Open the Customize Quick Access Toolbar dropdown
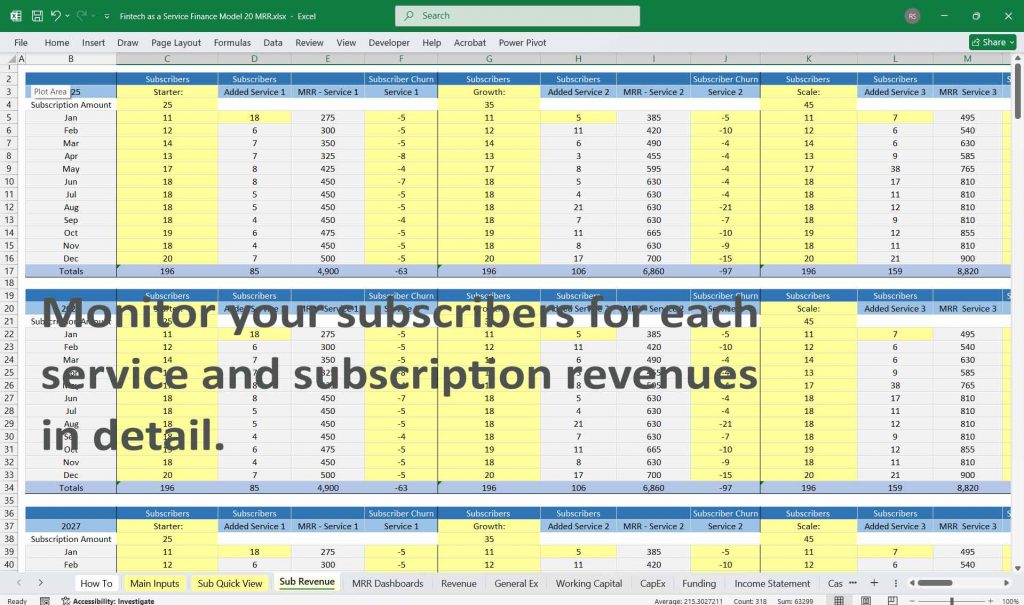 click(105, 15)
